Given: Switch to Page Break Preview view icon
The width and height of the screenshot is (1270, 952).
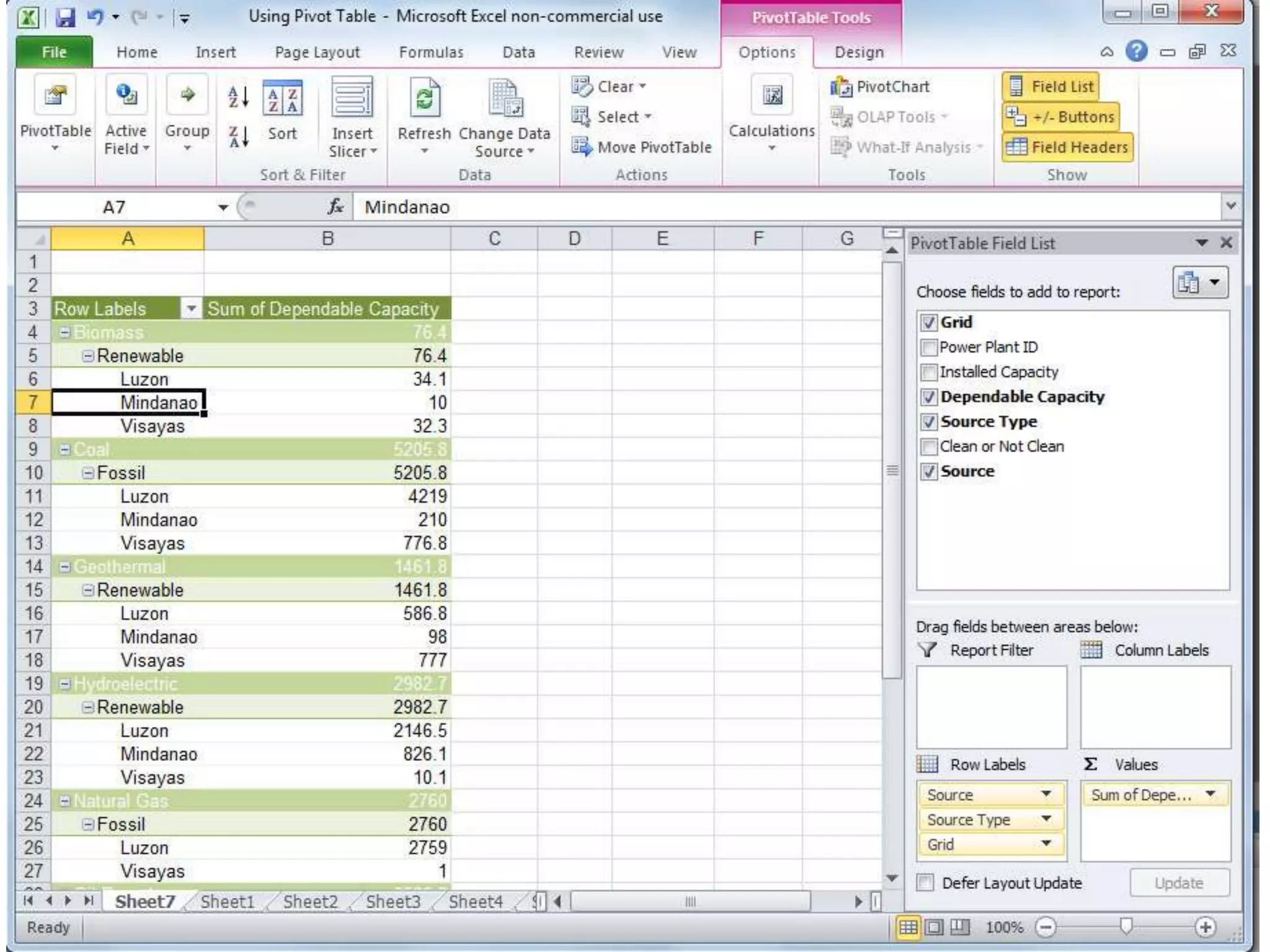Looking at the screenshot, I should 959,927.
